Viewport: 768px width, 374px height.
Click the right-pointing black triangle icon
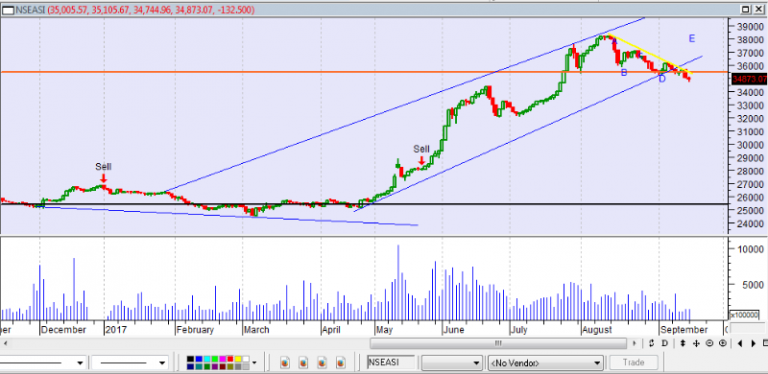coord(753,343)
